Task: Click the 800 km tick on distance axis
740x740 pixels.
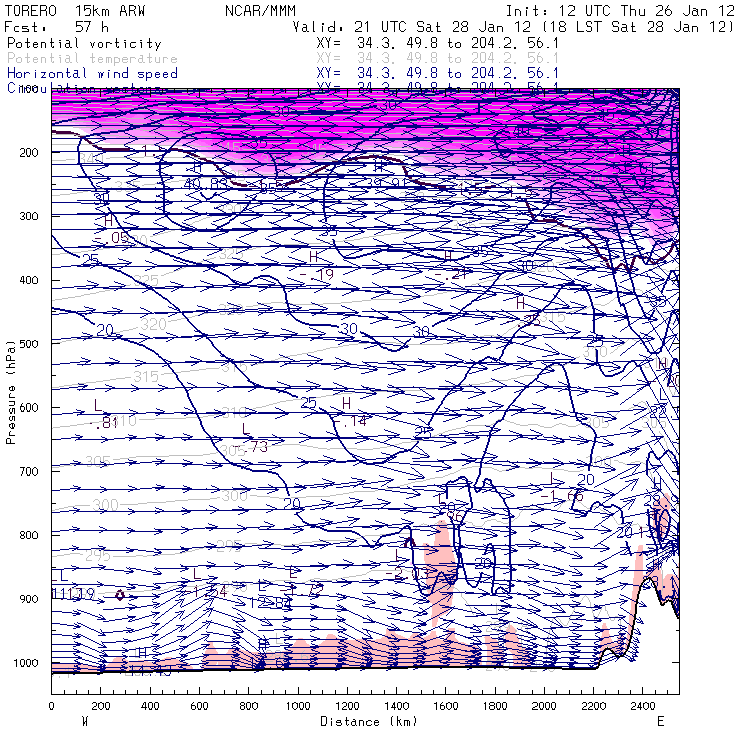Action: 249,706
